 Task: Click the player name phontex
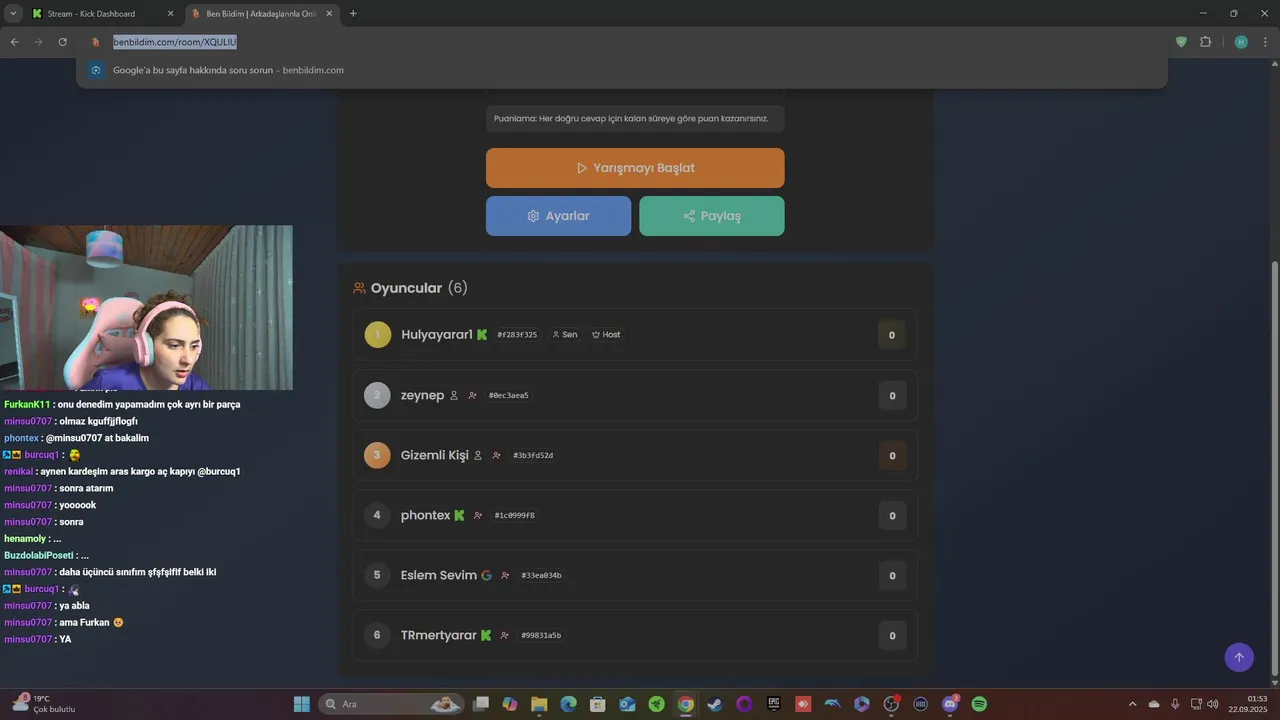(x=425, y=515)
